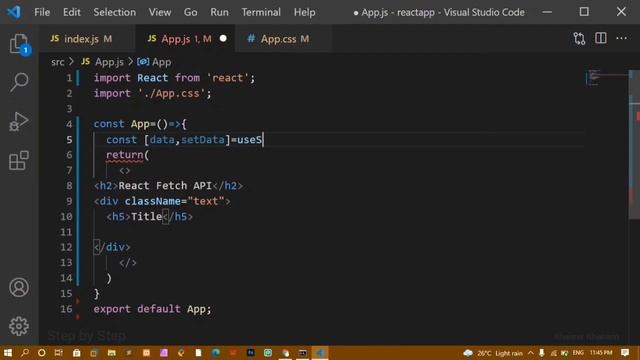Click the closing </div> tag on line 12
Viewport: 640px width, 360px height.
coord(112,247)
